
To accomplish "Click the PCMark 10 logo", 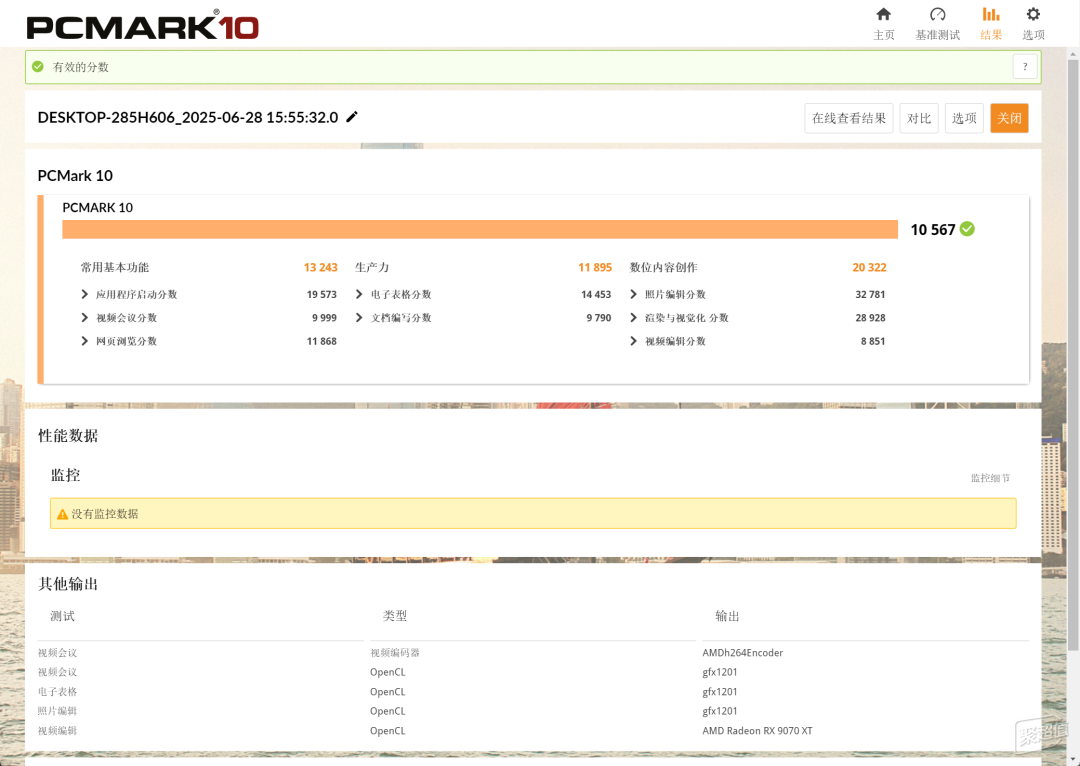I will point(143,26).
